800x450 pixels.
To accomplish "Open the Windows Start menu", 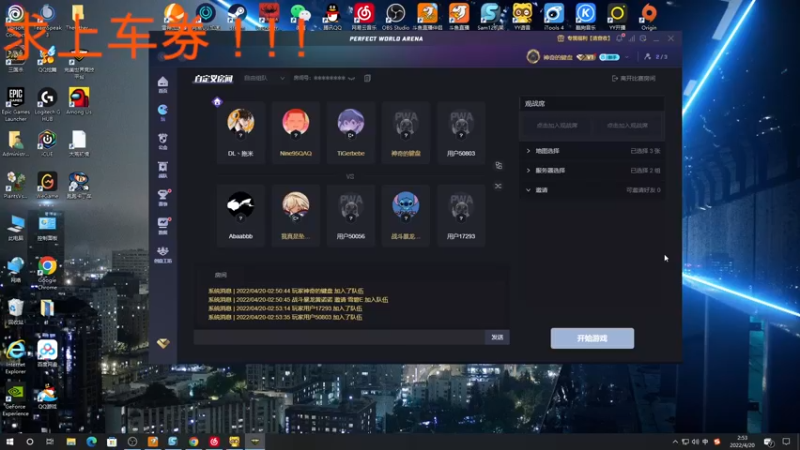I will [x=10, y=441].
